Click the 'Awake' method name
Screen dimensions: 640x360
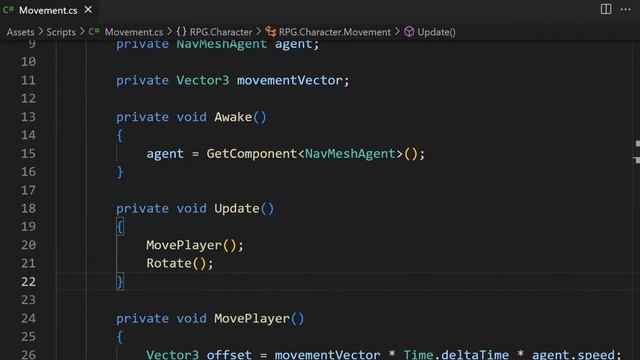pos(233,117)
